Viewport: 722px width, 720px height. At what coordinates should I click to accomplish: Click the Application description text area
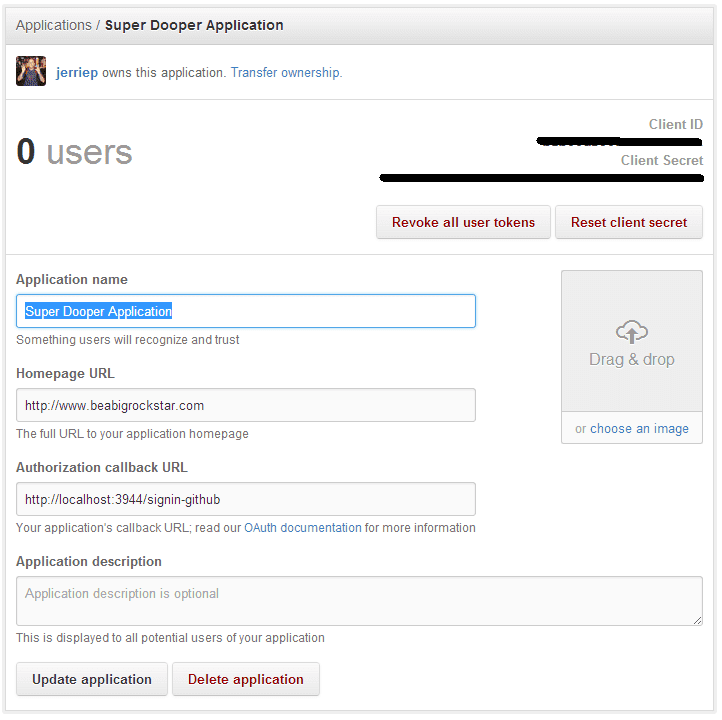[359, 600]
